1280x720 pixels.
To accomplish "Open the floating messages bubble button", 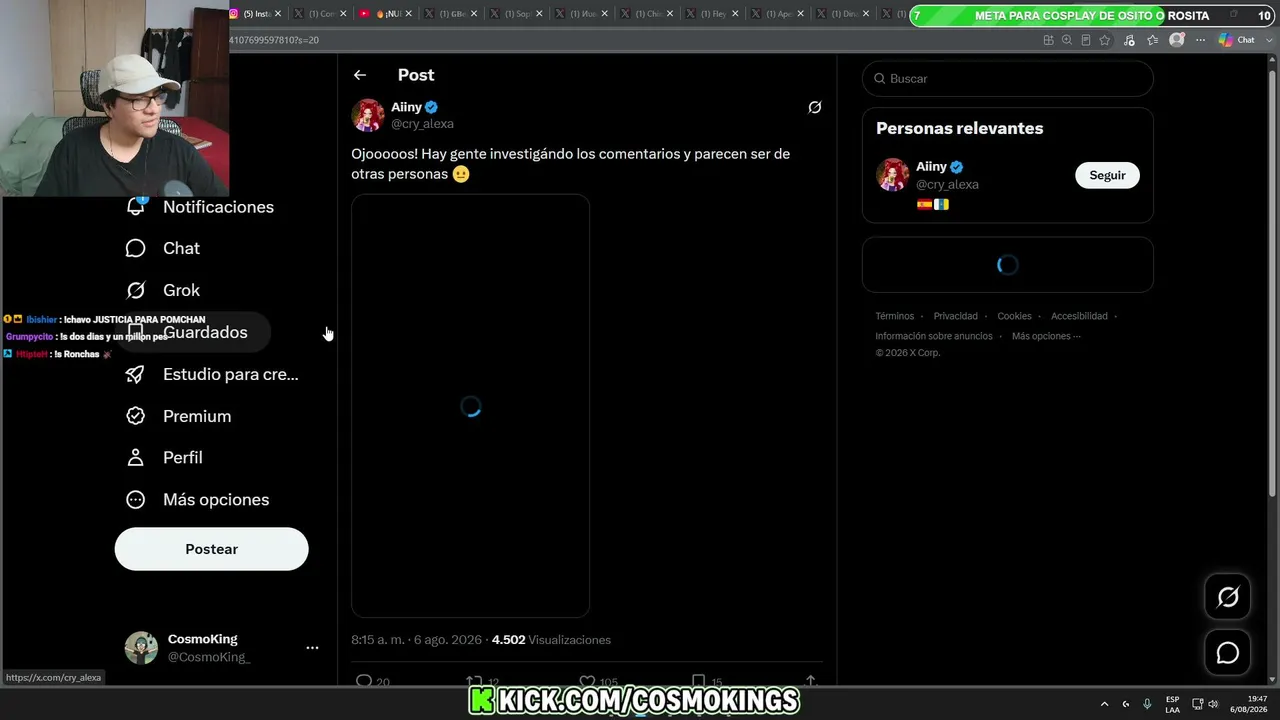I will (x=1227, y=653).
